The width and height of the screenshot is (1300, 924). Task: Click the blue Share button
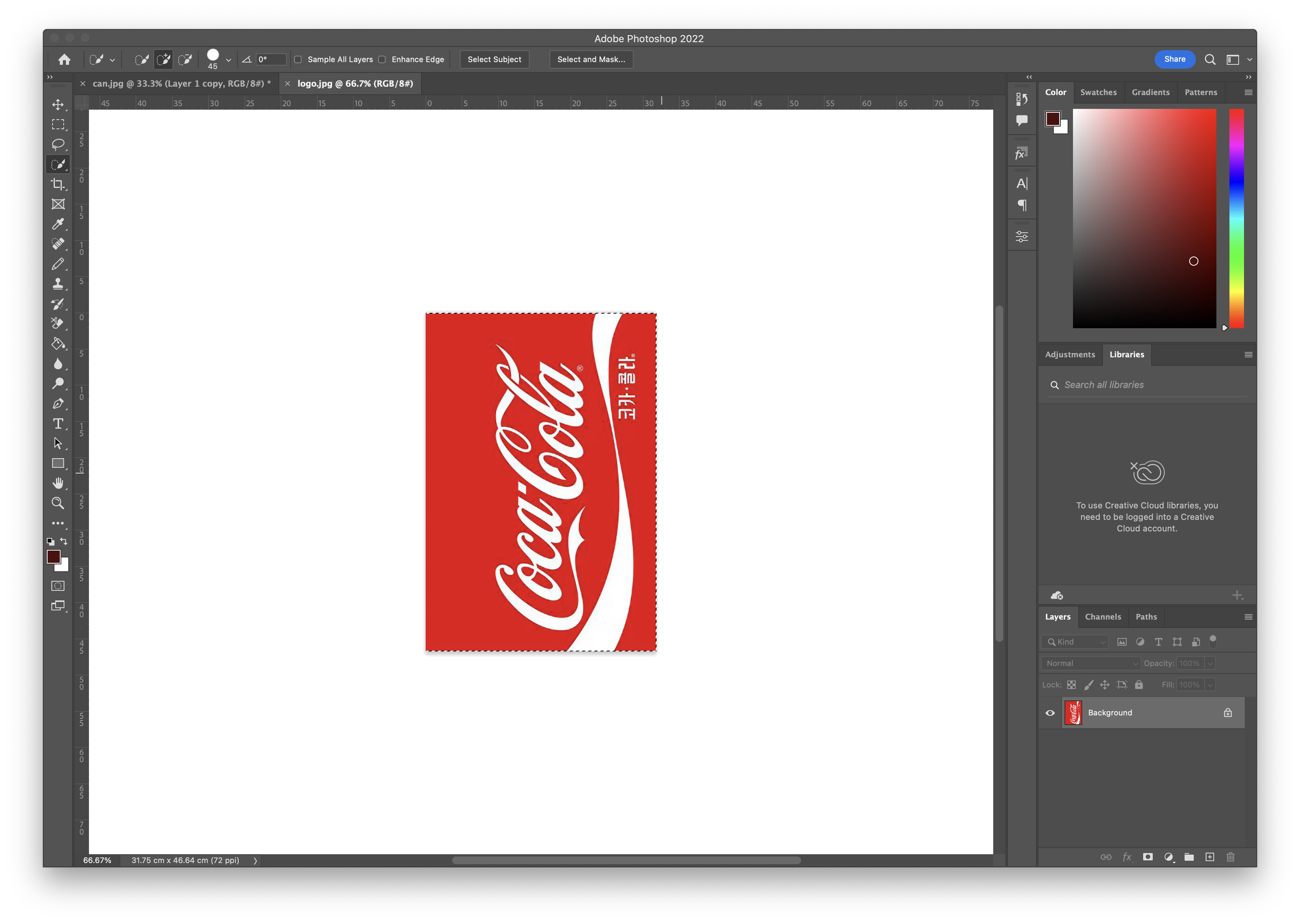tap(1174, 59)
